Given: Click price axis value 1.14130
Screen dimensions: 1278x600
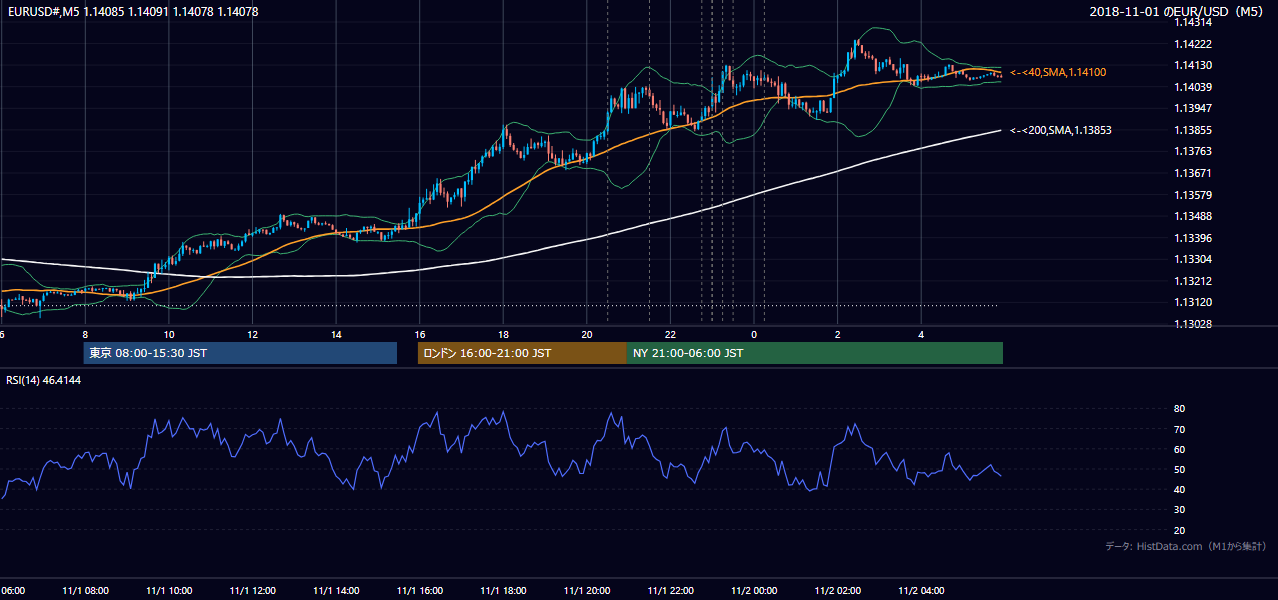Looking at the screenshot, I should pos(1193,65).
